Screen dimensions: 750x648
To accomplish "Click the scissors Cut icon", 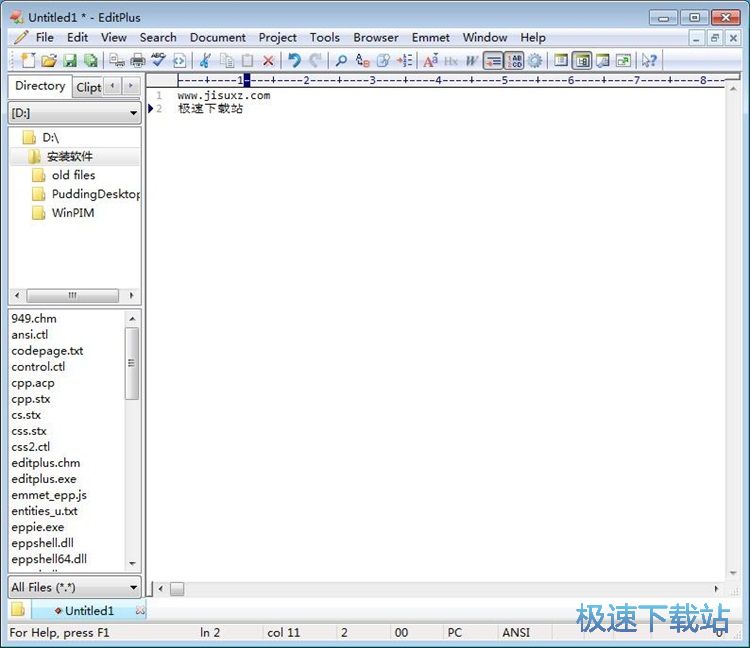I will click(205, 61).
